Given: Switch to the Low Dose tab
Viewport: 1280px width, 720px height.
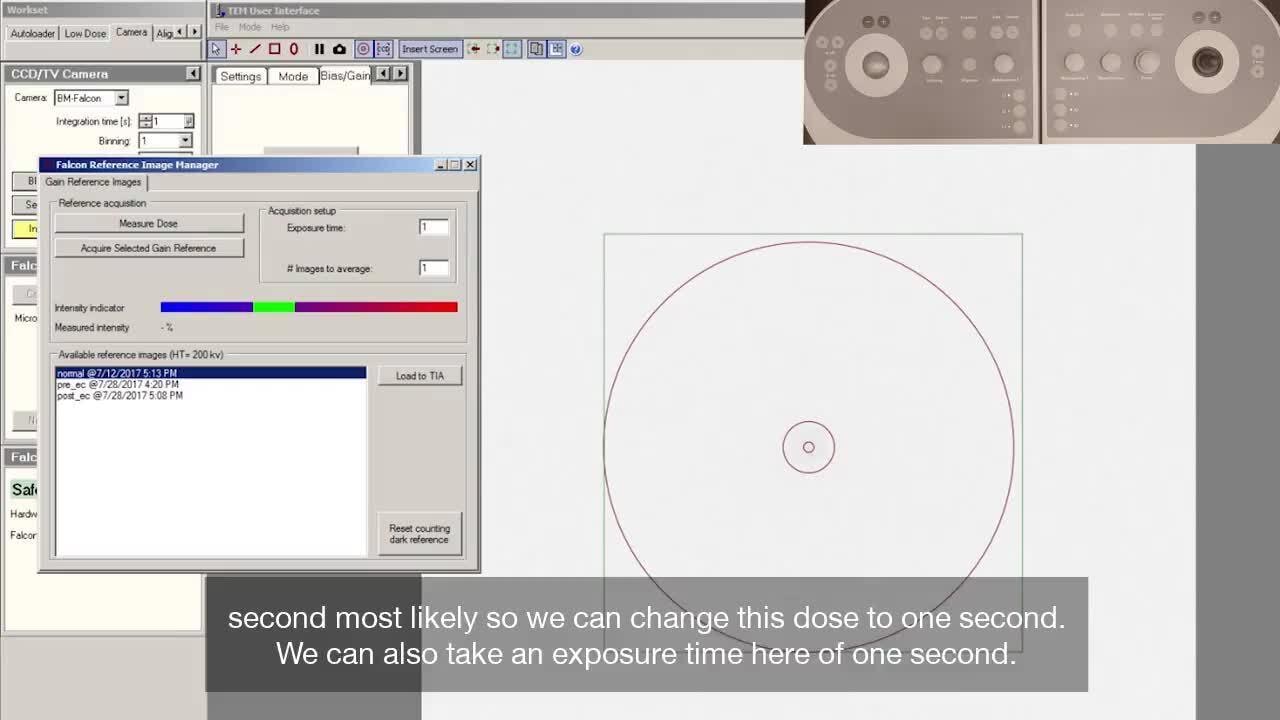Looking at the screenshot, I should (x=85, y=33).
